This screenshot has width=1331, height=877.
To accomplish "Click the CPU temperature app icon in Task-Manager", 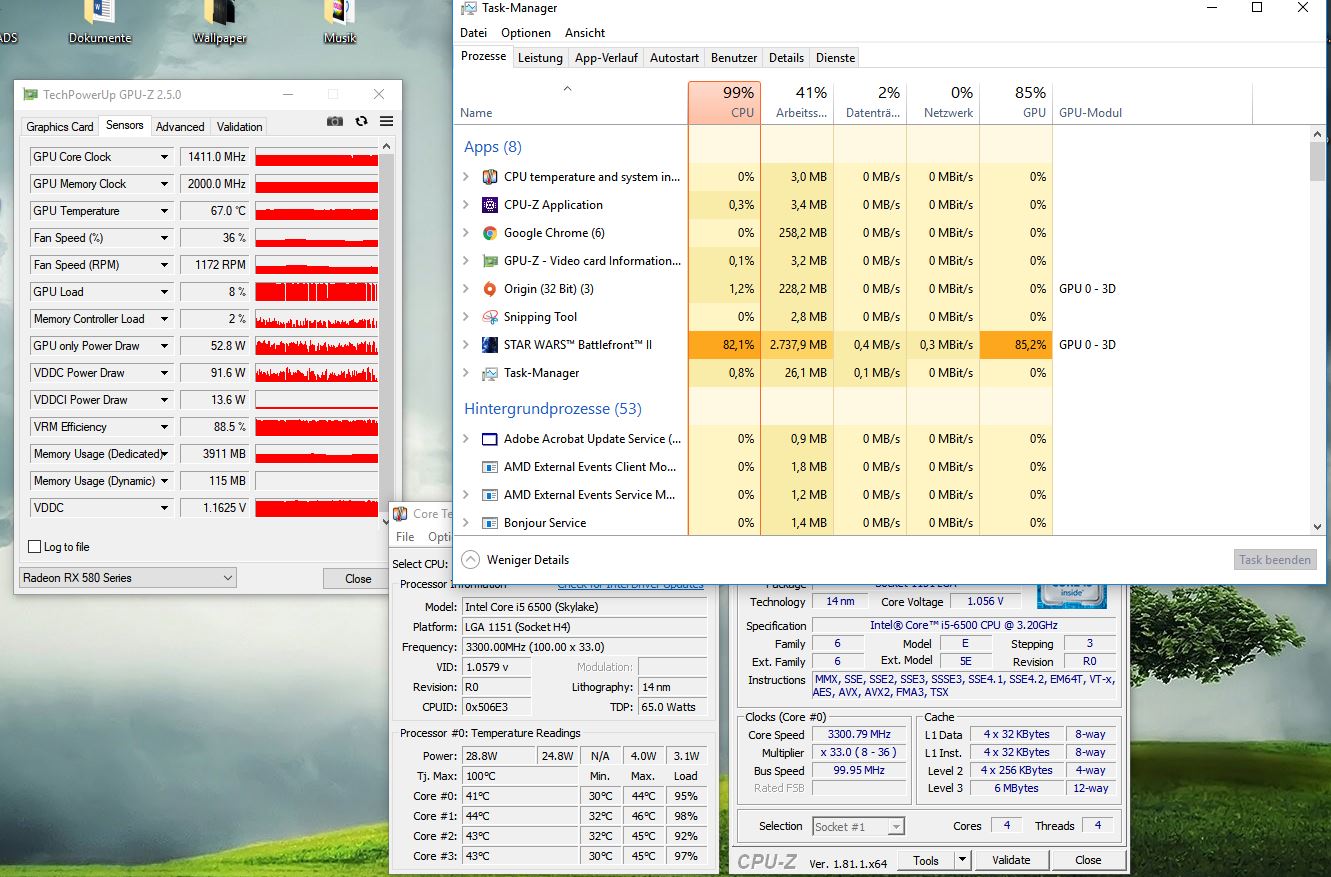I will pos(490,177).
